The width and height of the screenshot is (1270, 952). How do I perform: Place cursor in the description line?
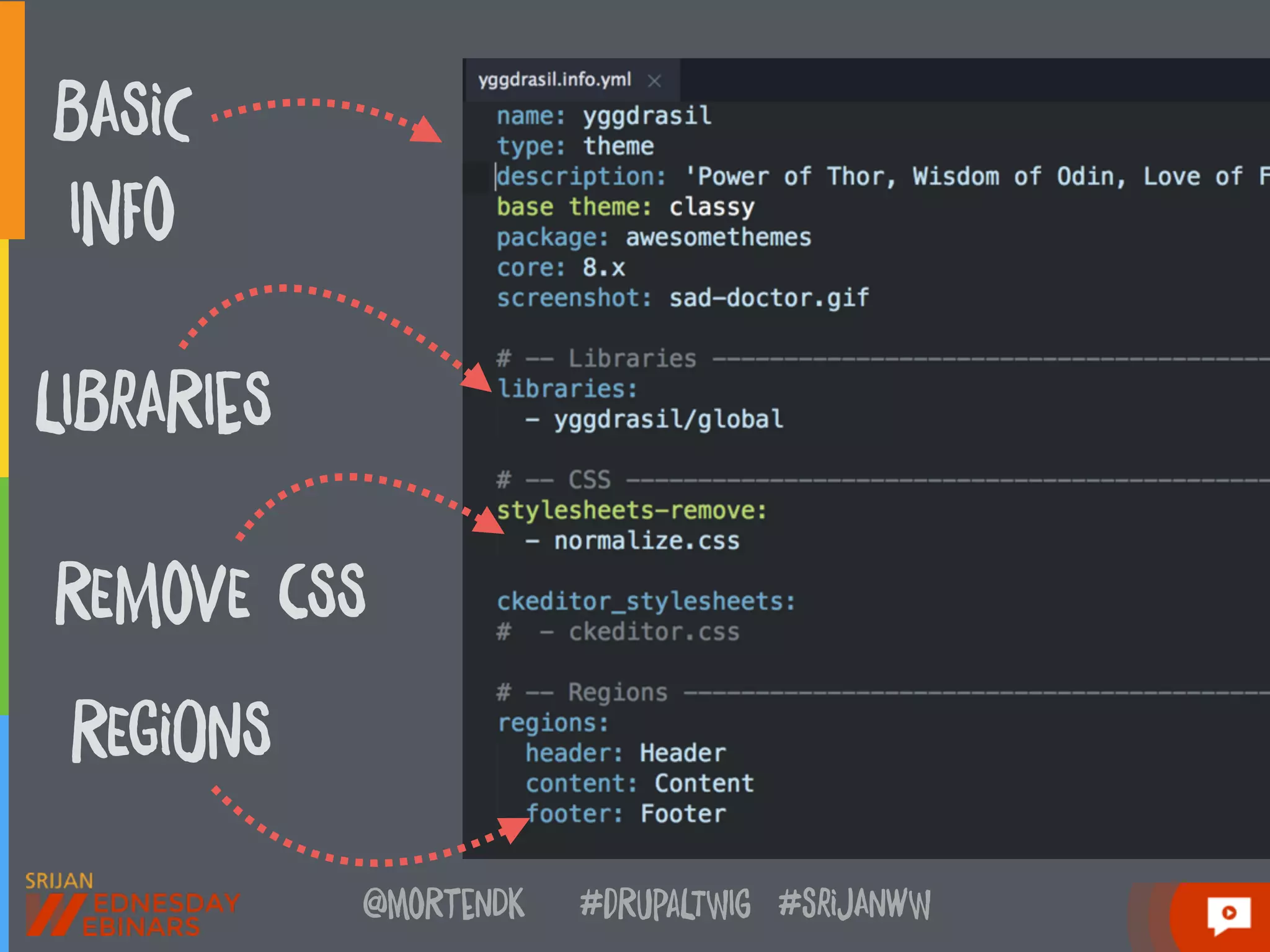pyautogui.click(x=882, y=177)
